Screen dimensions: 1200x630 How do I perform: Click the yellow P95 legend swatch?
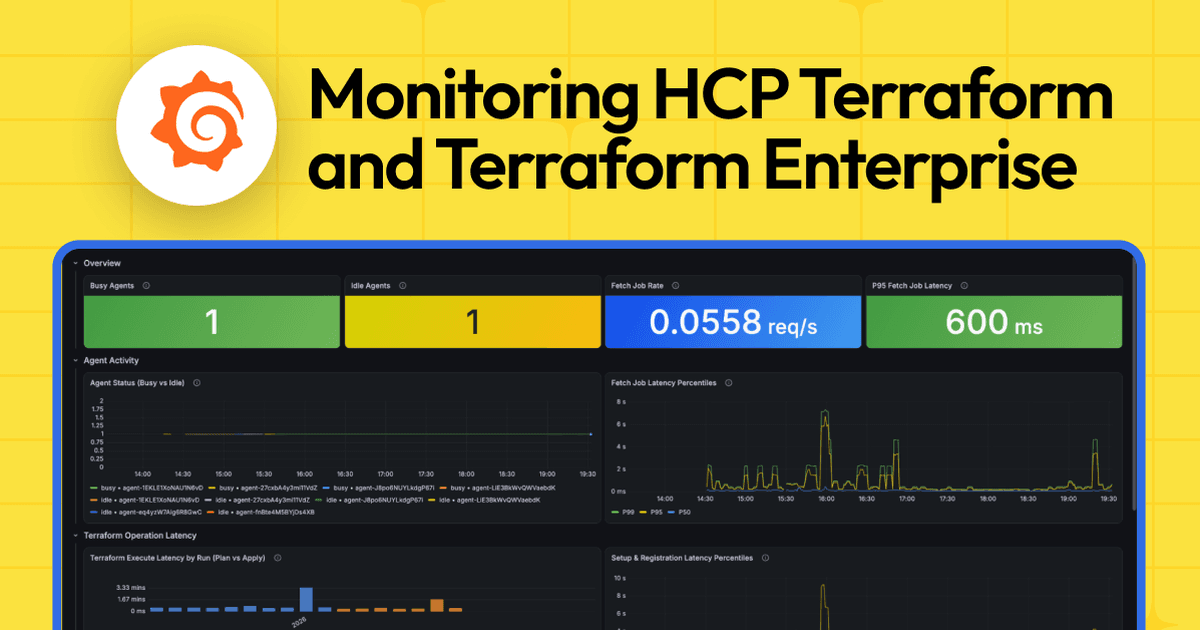[x=643, y=511]
